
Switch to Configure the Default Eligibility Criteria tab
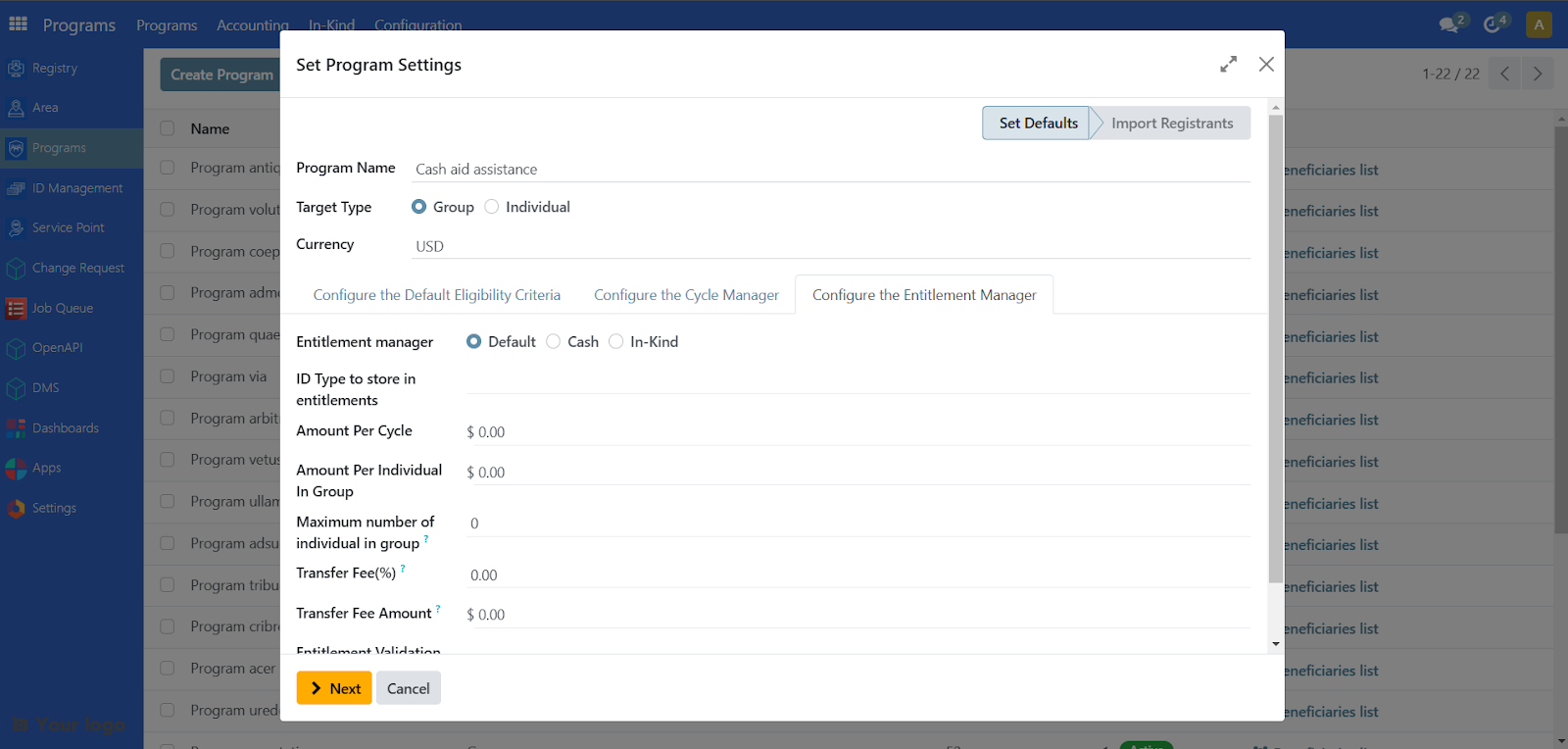tap(437, 295)
